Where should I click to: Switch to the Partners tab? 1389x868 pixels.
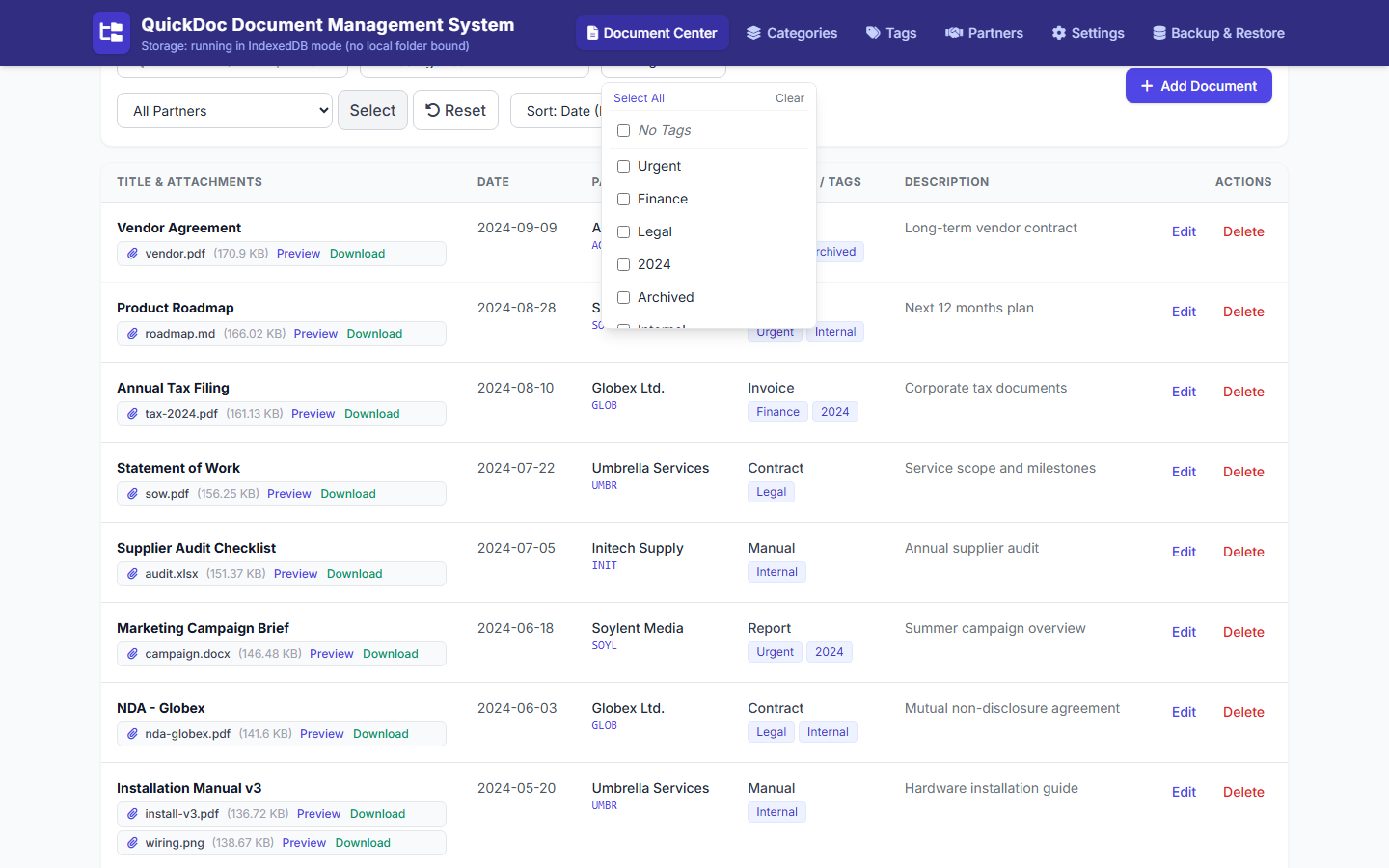click(984, 33)
